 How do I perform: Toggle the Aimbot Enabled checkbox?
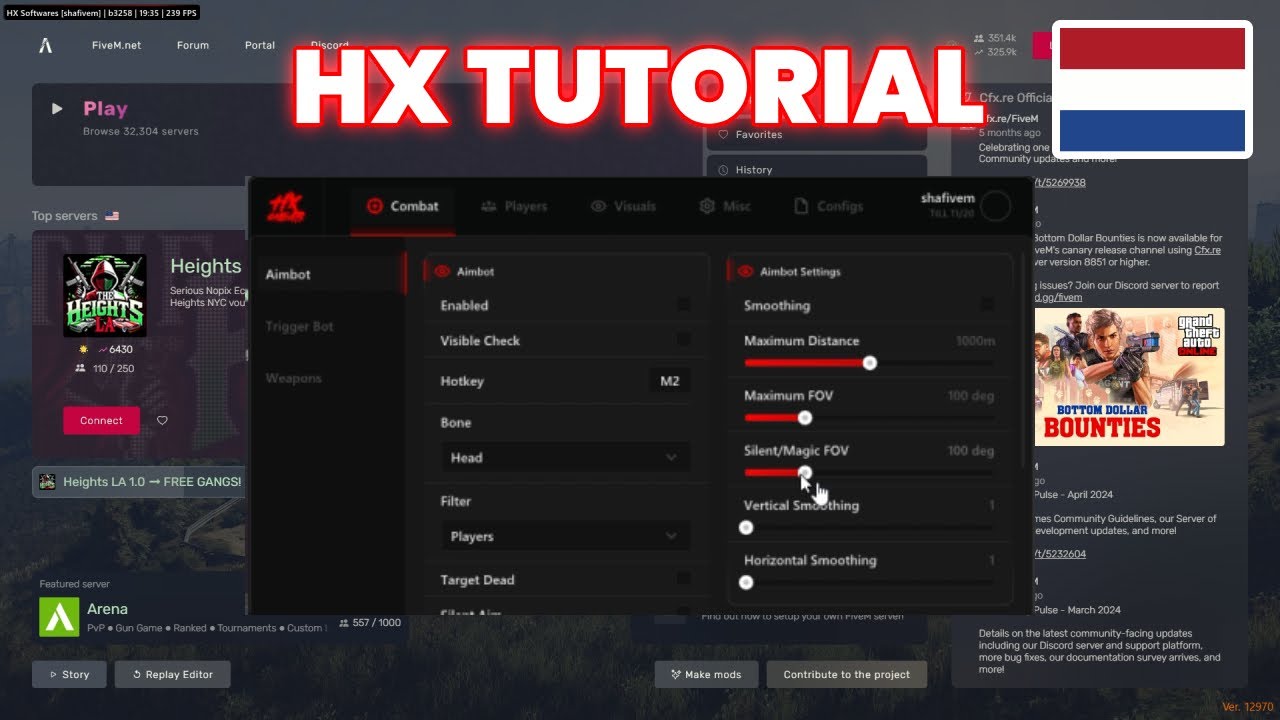coord(684,305)
